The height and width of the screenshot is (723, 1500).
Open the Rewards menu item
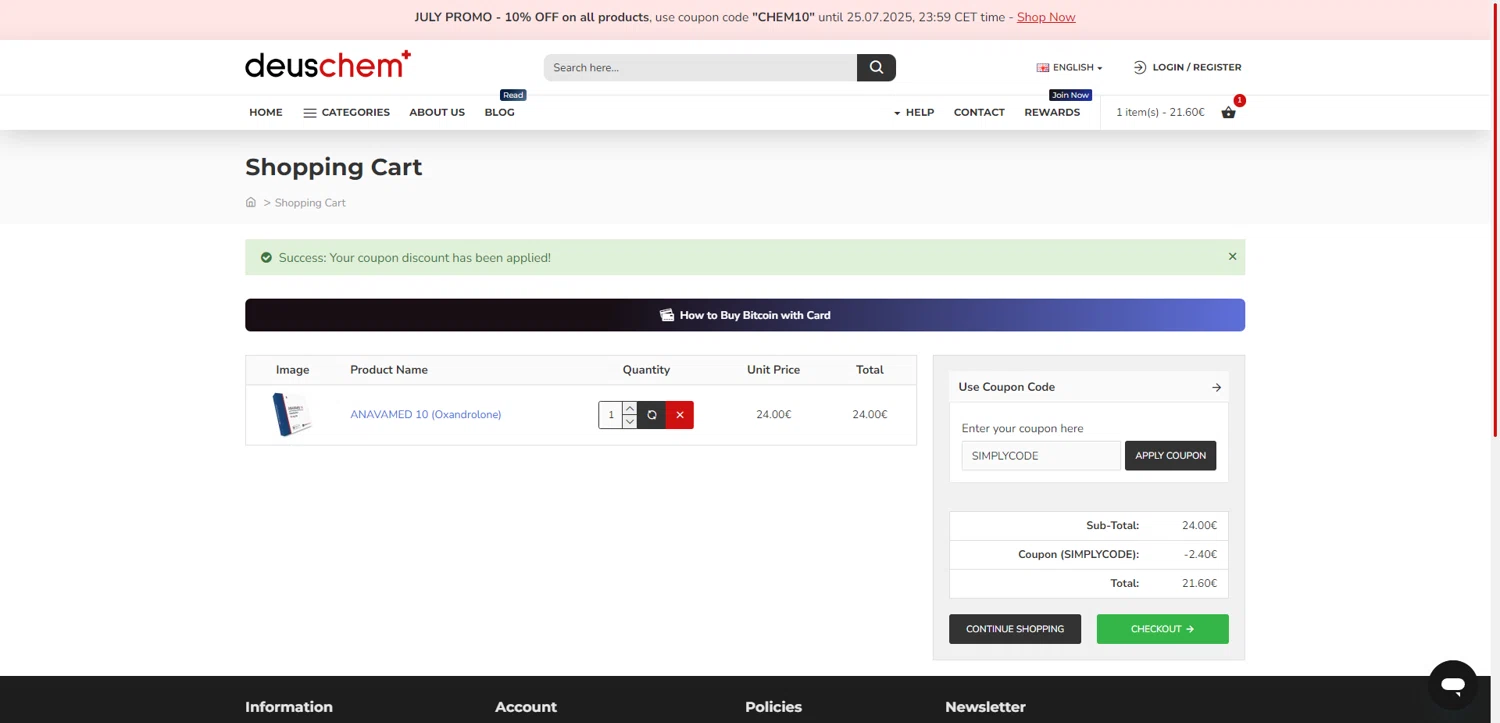(x=1052, y=112)
